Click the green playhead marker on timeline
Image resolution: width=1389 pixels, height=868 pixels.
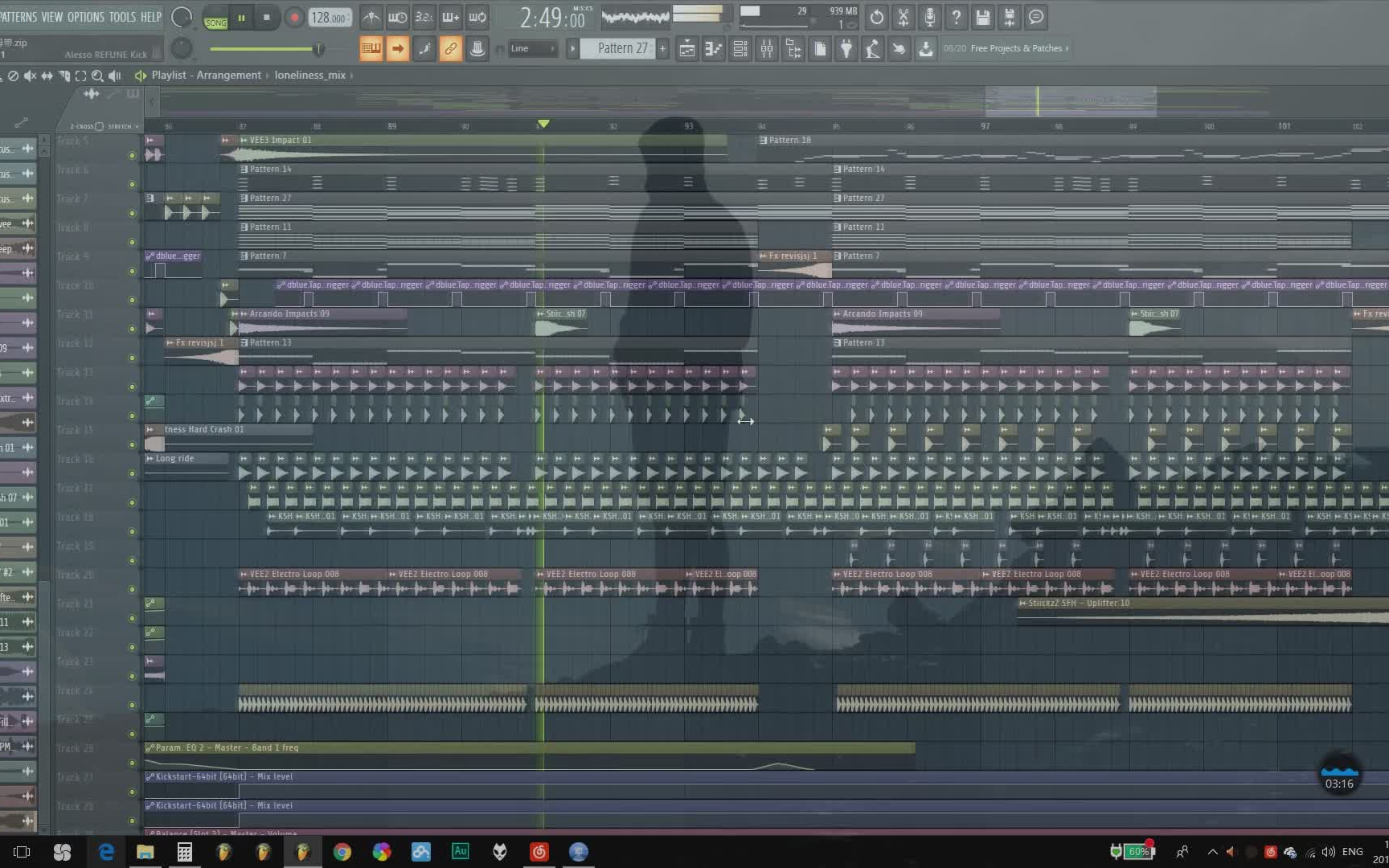543,124
